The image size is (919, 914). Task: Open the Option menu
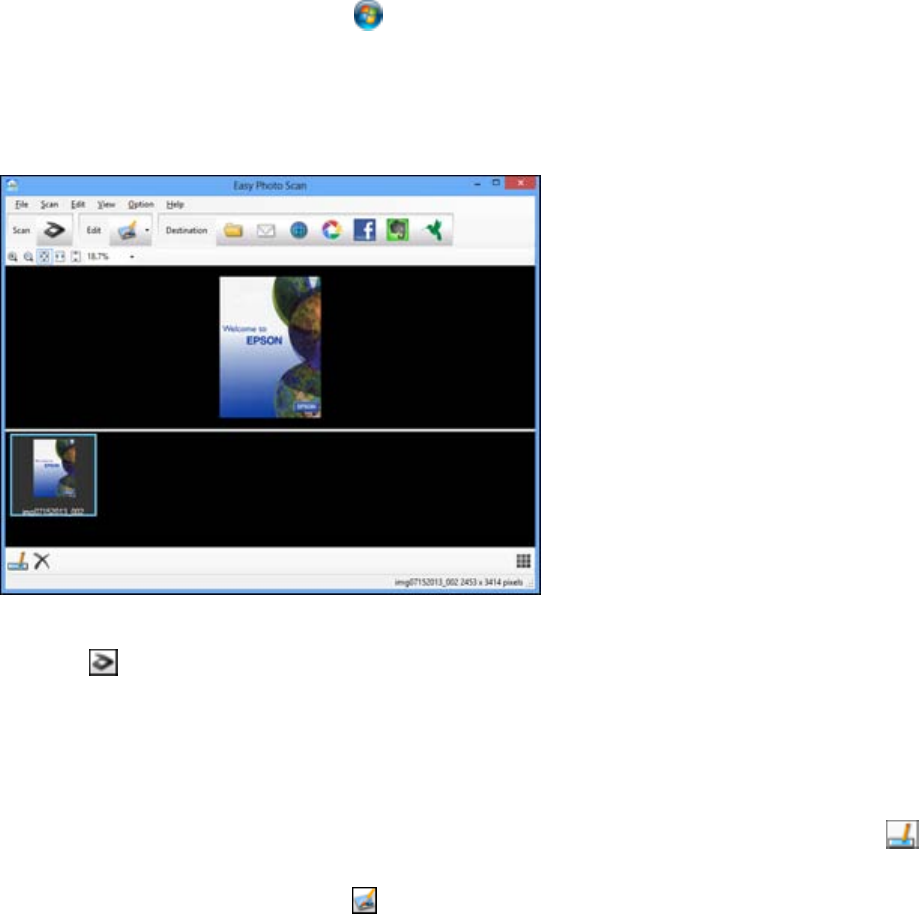point(140,204)
